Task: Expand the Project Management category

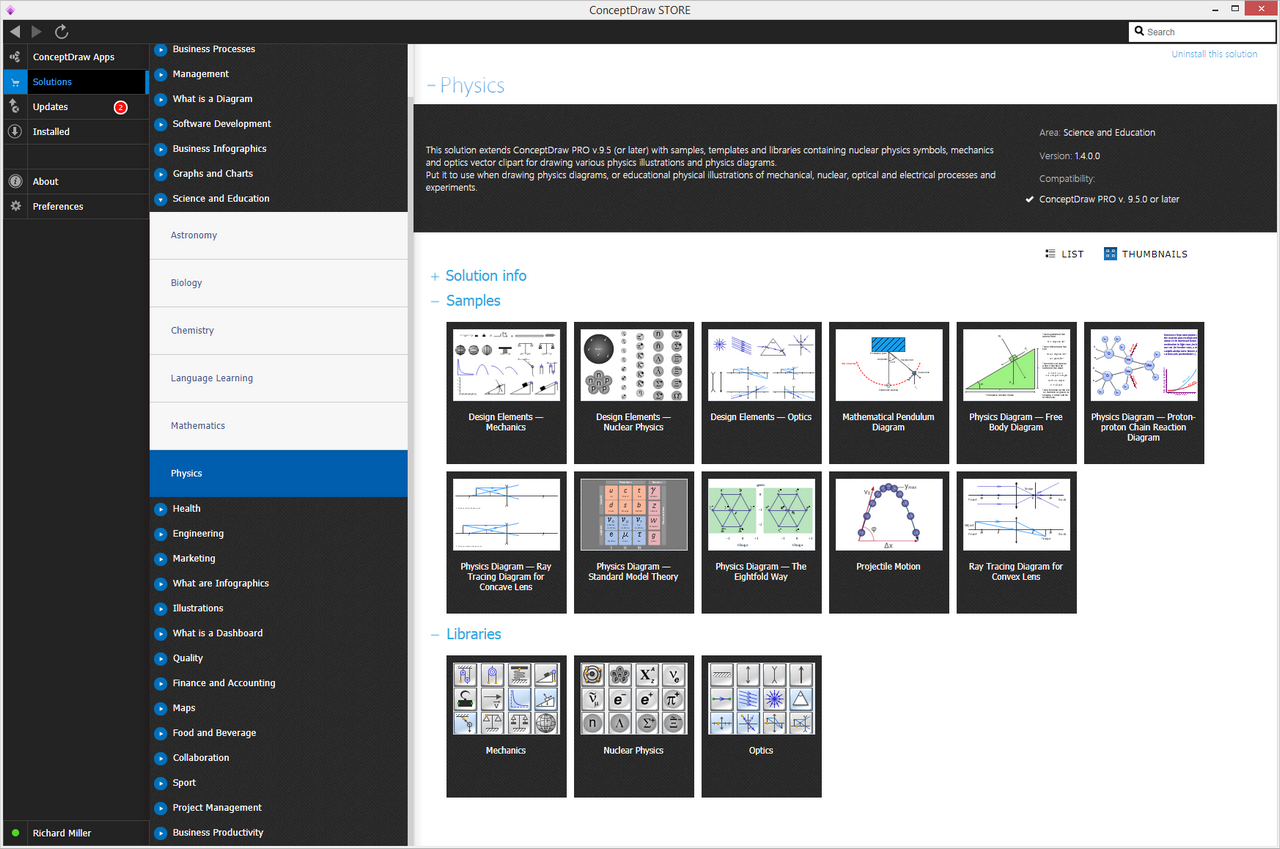Action: [161, 808]
